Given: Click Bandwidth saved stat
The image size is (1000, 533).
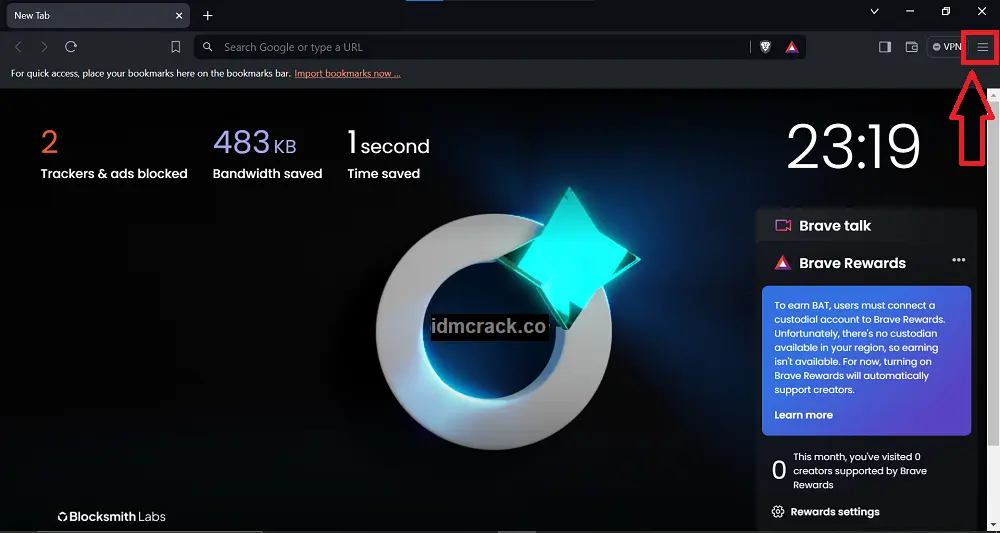Looking at the screenshot, I should click(x=267, y=154).
